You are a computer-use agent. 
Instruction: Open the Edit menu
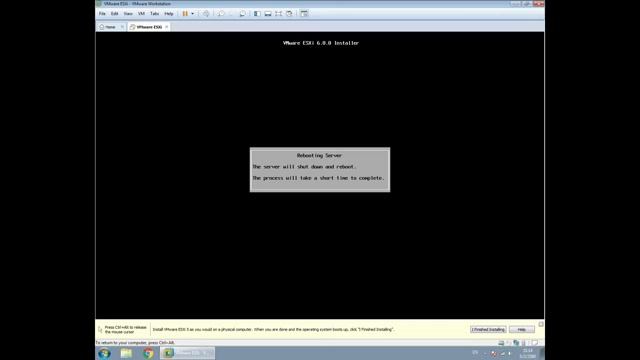click(114, 13)
